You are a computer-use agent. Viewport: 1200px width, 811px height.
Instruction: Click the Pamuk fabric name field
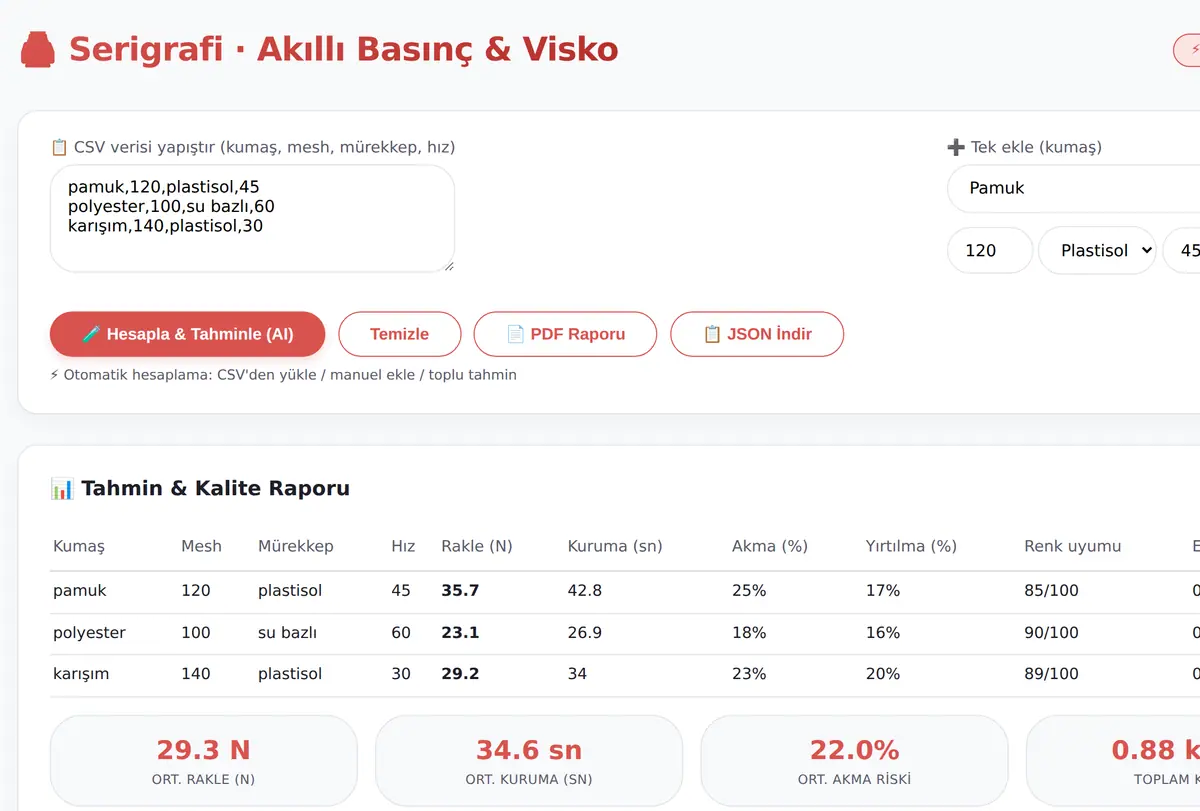(1073, 188)
